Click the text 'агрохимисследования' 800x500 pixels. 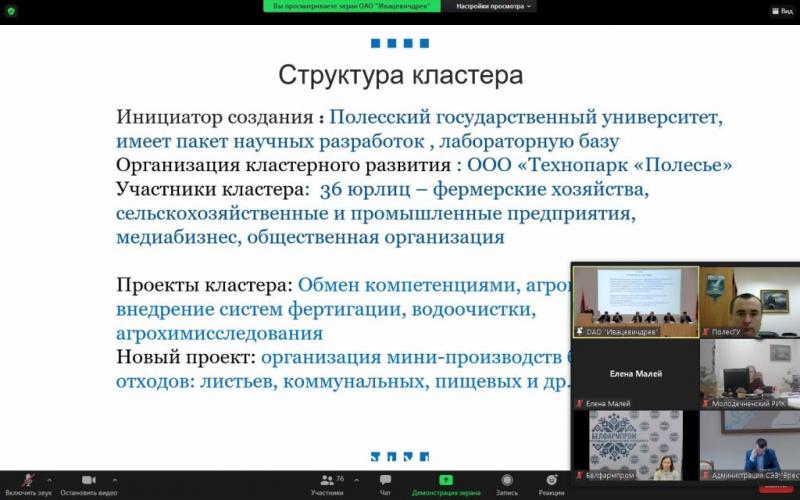219,333
